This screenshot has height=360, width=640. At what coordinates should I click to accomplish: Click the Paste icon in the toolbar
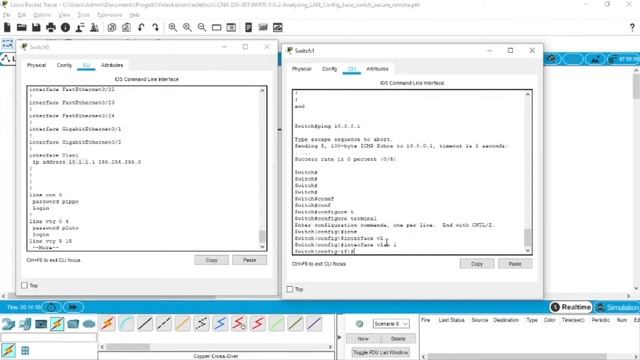[x=126, y=27]
